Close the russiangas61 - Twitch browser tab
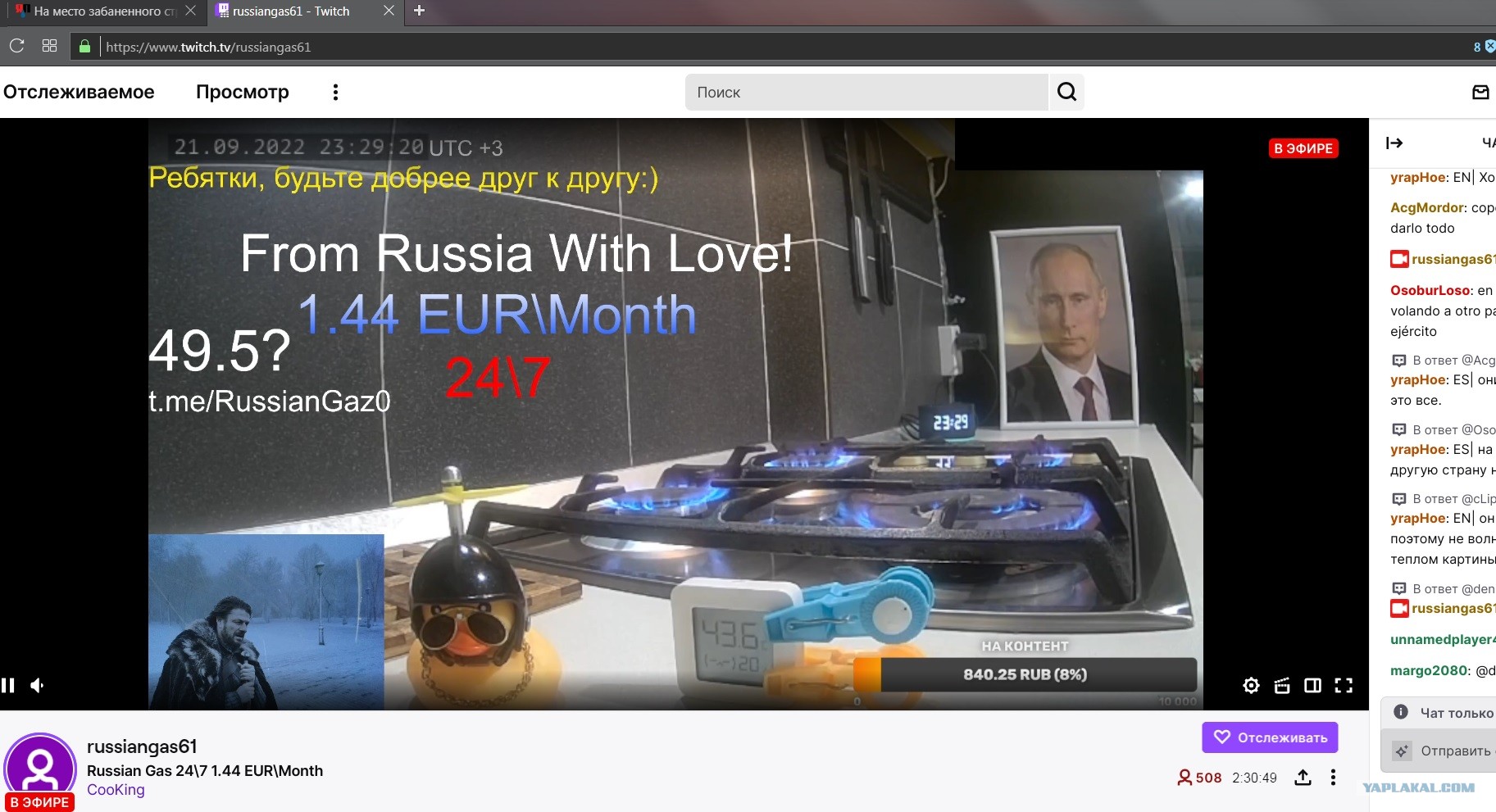 (x=389, y=11)
